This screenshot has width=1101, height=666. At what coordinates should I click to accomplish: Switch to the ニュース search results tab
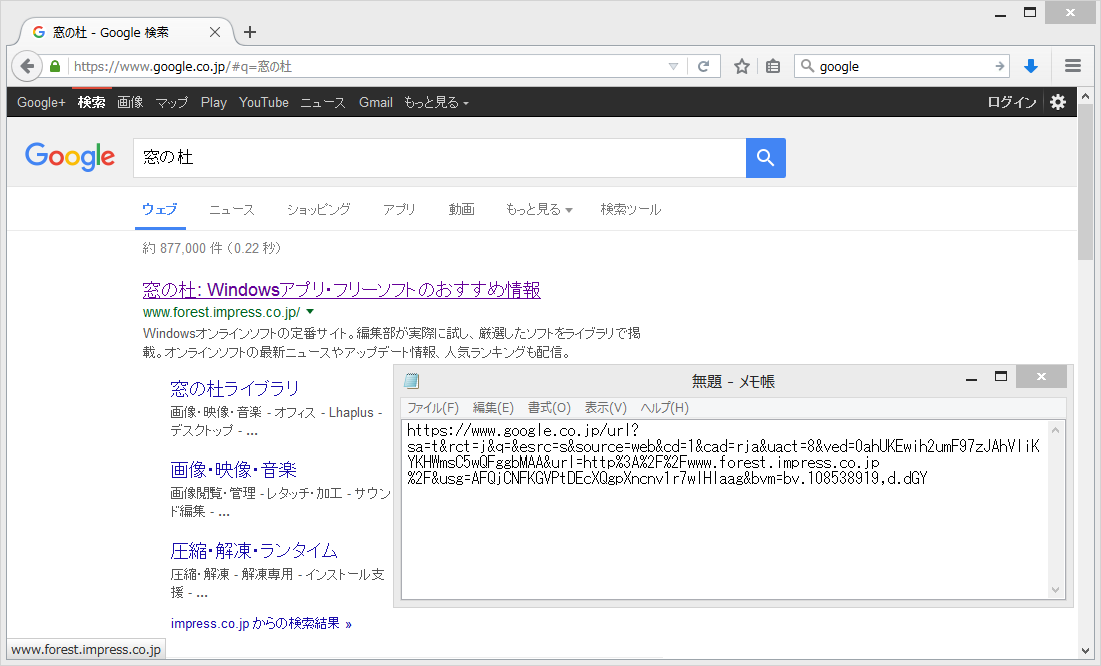coord(231,209)
